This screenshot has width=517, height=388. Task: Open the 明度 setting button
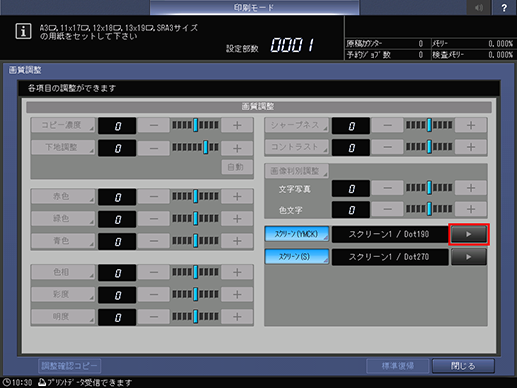63,316
